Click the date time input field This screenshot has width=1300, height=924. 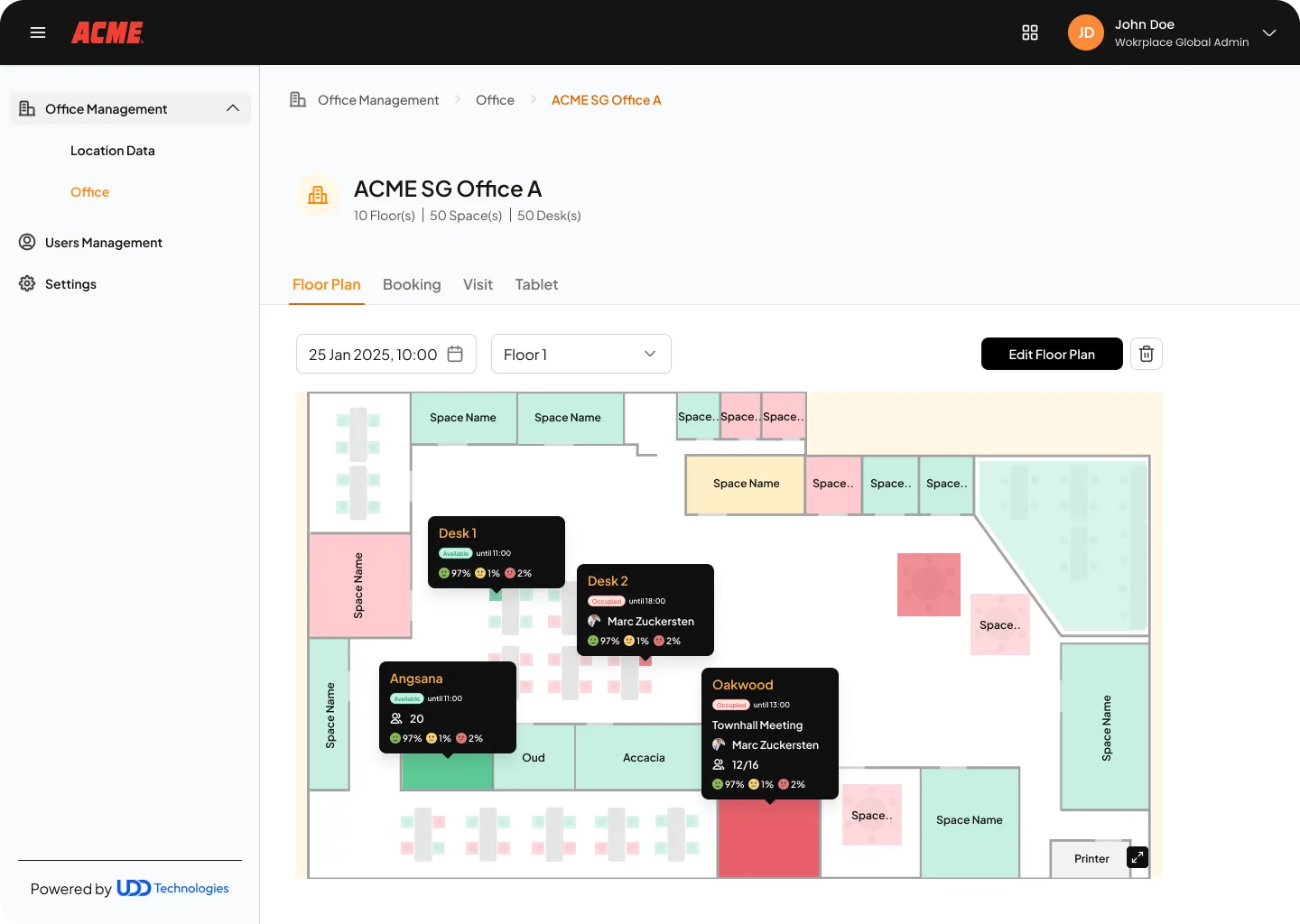coord(386,354)
